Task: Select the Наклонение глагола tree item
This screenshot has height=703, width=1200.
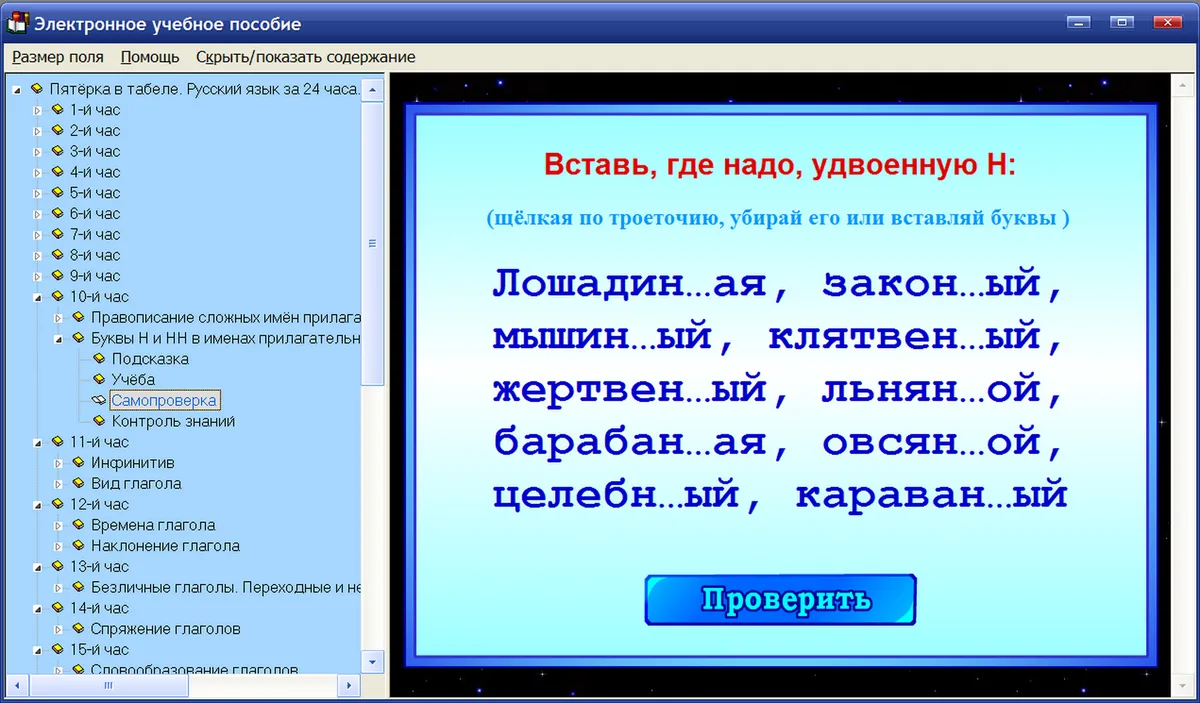Action: (x=165, y=546)
